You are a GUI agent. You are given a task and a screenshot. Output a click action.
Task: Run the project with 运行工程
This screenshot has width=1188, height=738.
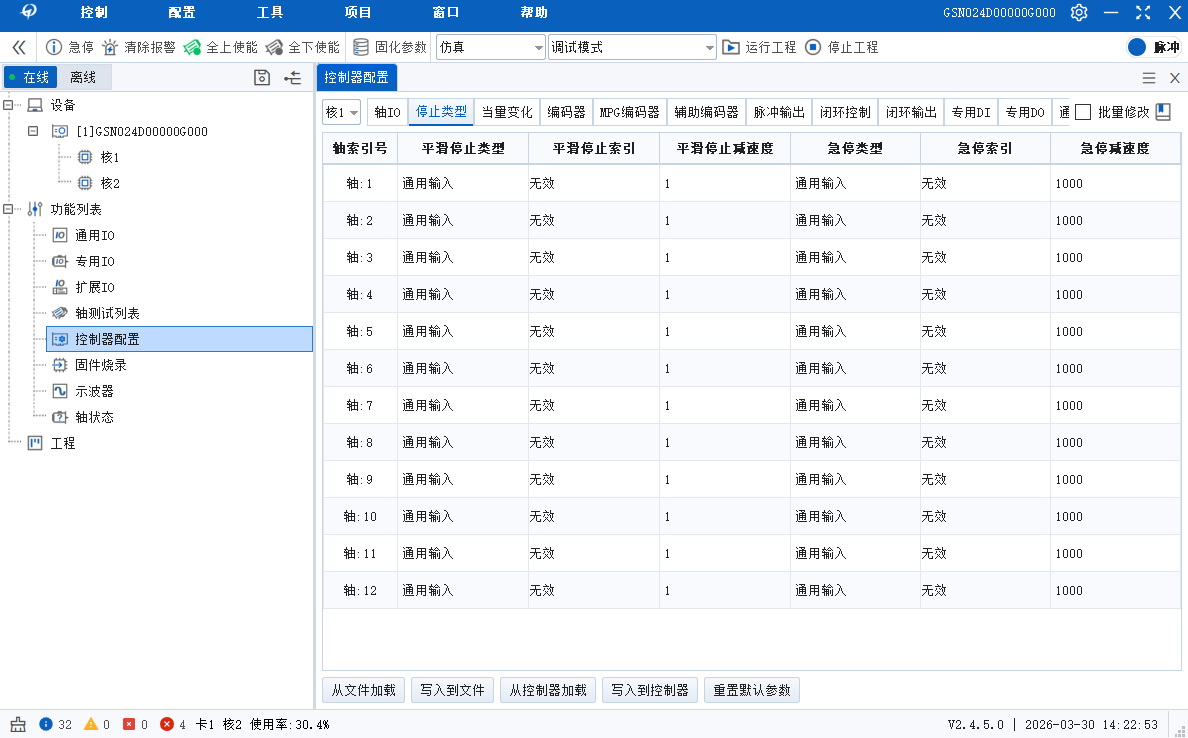click(x=732, y=47)
